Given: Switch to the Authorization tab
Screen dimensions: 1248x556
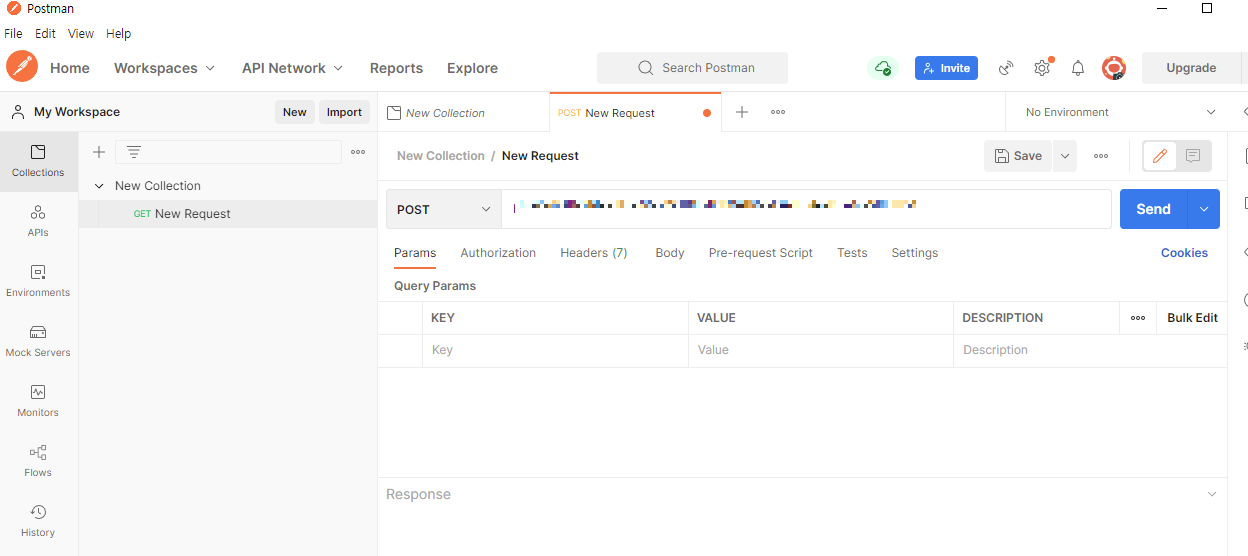Looking at the screenshot, I should 498,253.
